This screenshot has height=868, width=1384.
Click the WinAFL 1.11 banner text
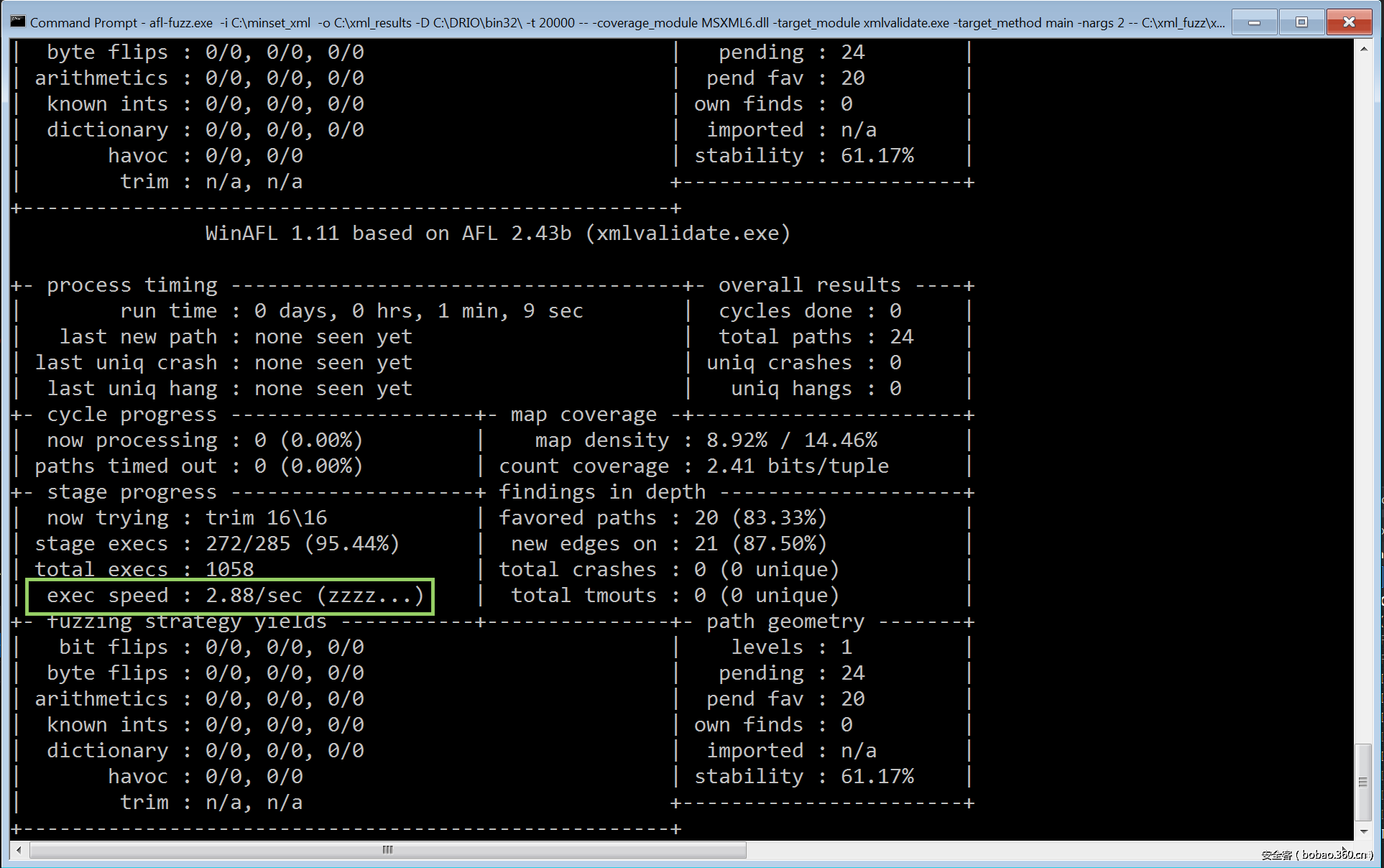coord(497,234)
